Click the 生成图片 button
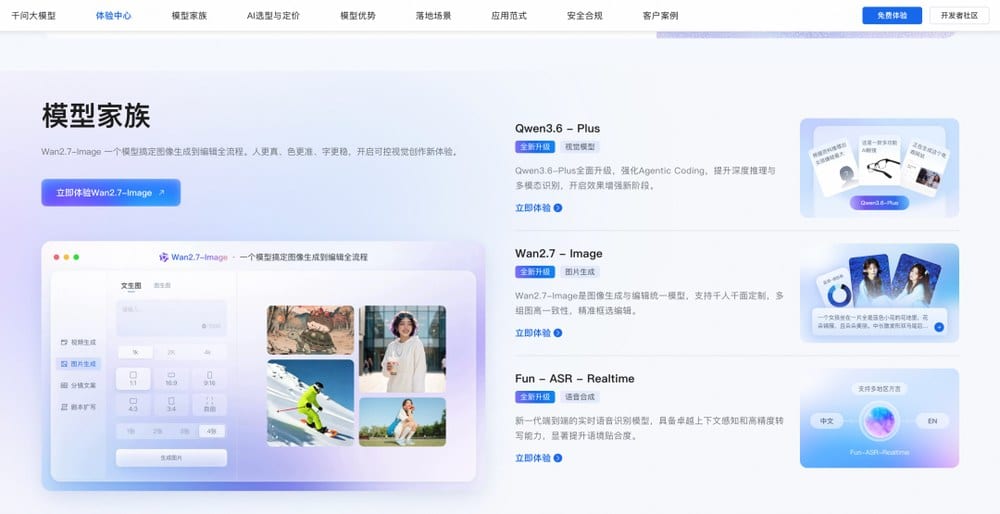1000x514 pixels. (x=171, y=458)
